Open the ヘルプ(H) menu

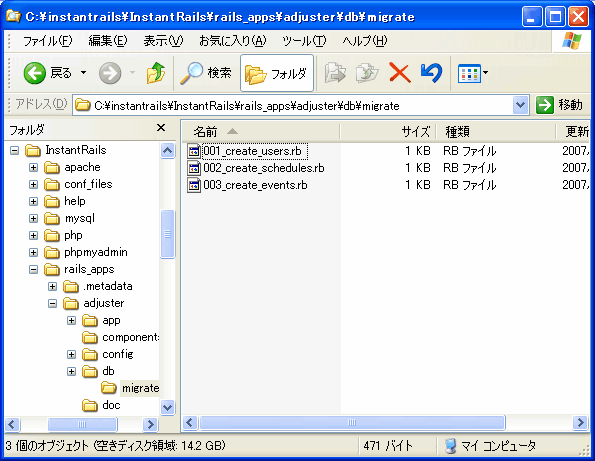(364, 41)
